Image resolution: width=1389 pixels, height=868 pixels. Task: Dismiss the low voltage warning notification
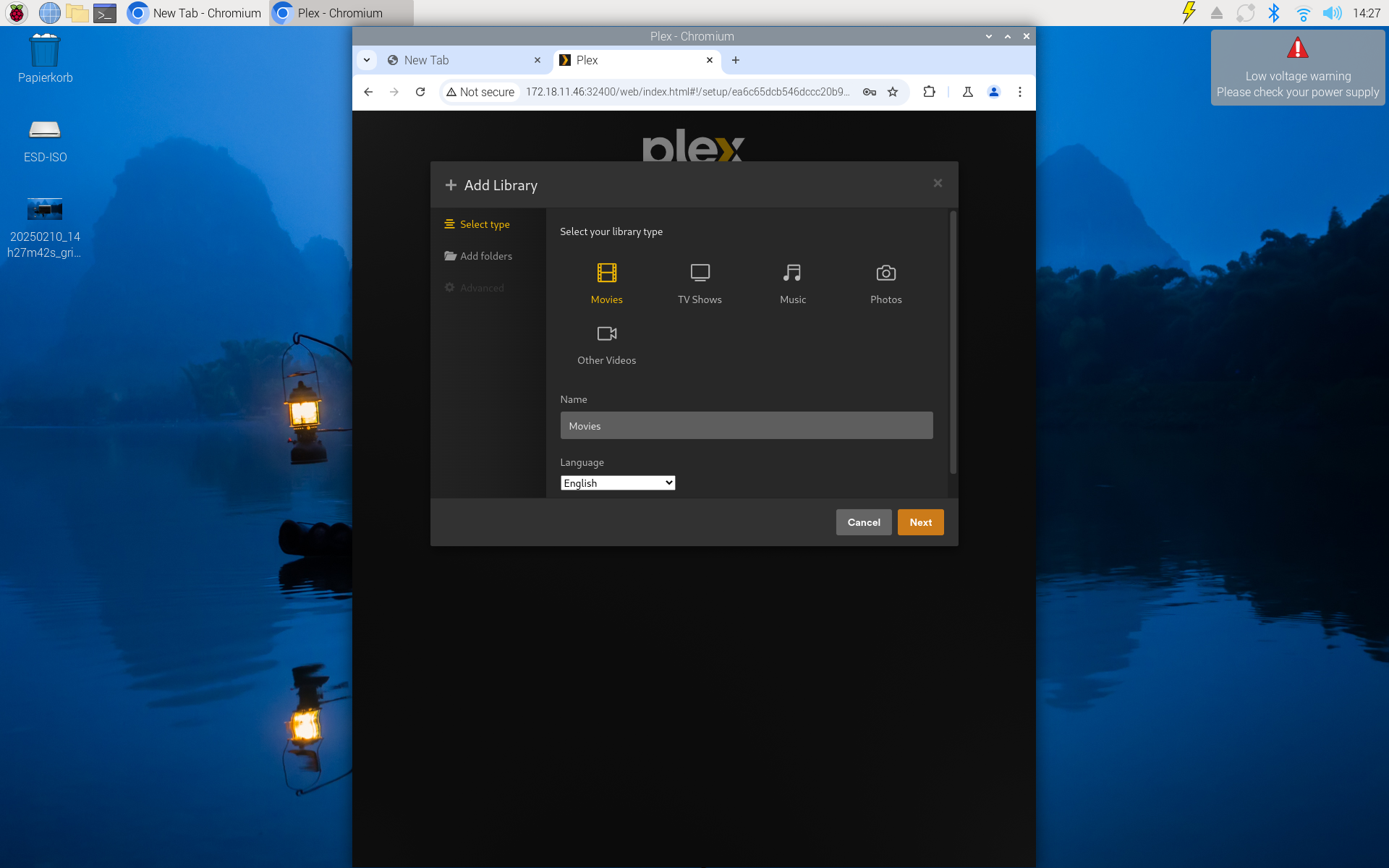click(x=1298, y=68)
